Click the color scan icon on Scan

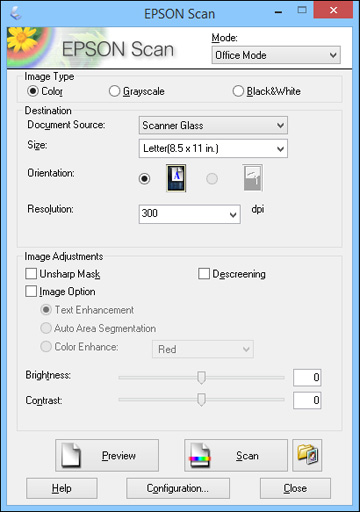pyautogui.click(x=200, y=455)
